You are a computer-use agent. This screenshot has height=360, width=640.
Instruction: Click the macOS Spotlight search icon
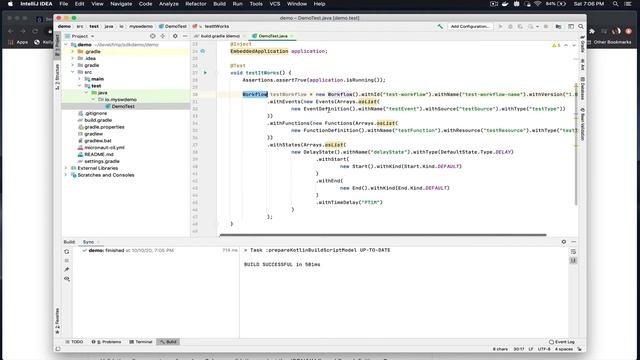[x=615, y=4]
